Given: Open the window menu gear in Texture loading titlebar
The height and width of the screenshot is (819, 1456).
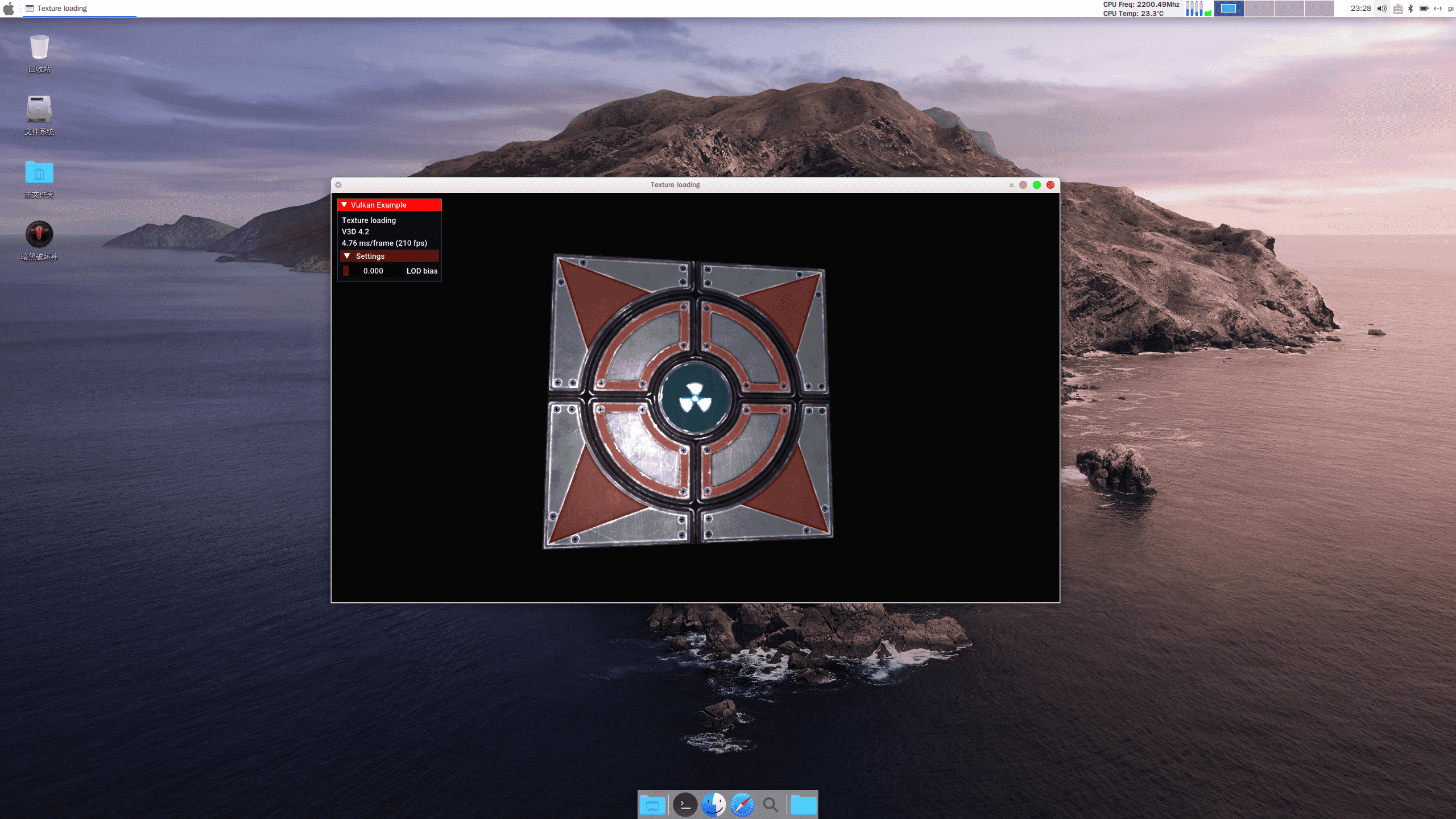Looking at the screenshot, I should tap(338, 185).
